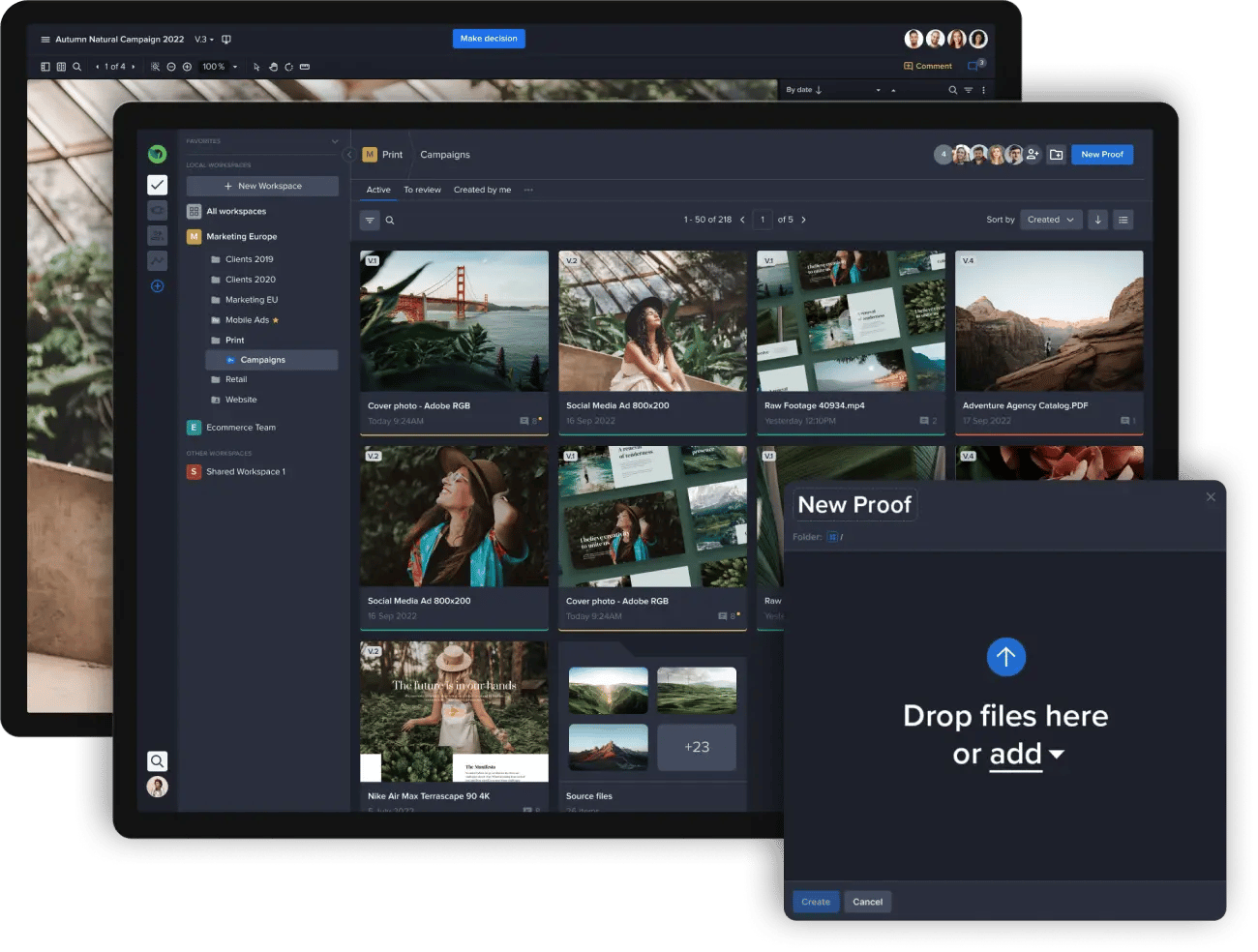Click the add member icon beside avatars
The image size is (1258, 952).
pos(1033,155)
